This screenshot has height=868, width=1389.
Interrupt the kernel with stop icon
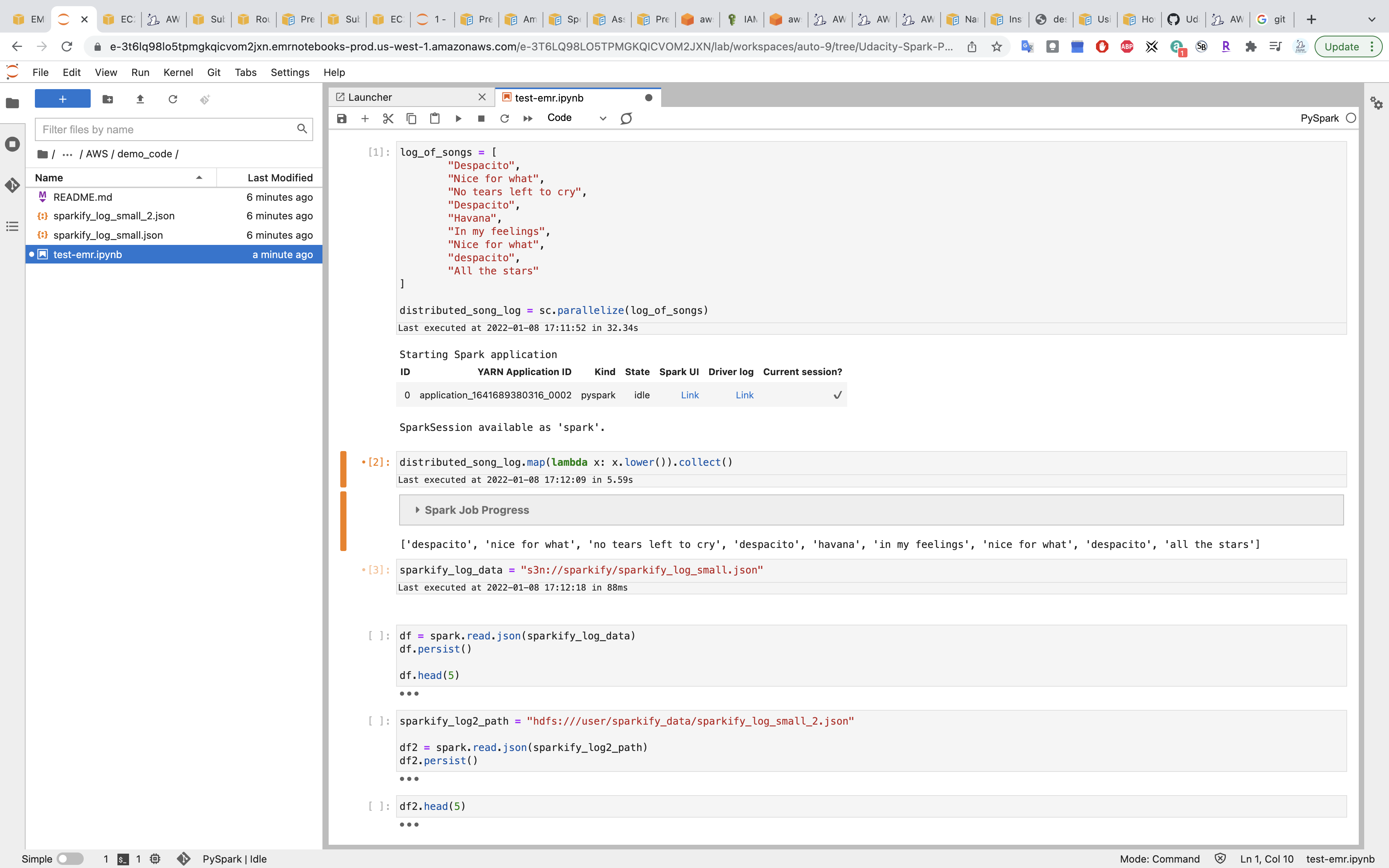click(481, 118)
